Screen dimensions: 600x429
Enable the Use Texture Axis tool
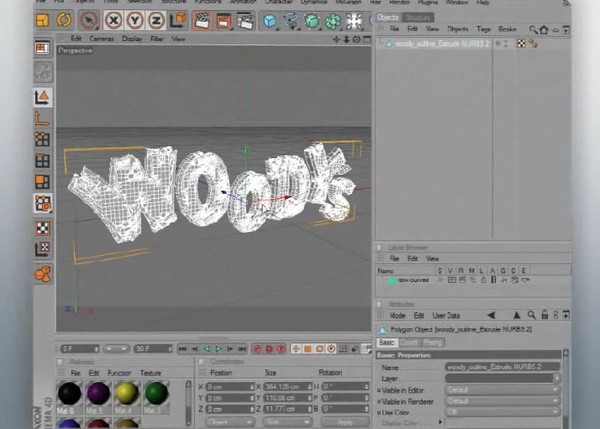point(42,248)
